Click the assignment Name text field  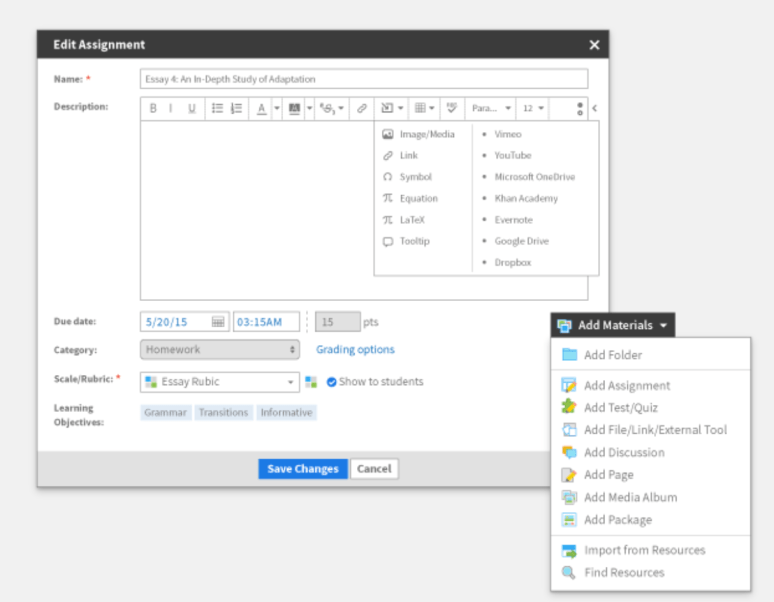click(x=363, y=79)
